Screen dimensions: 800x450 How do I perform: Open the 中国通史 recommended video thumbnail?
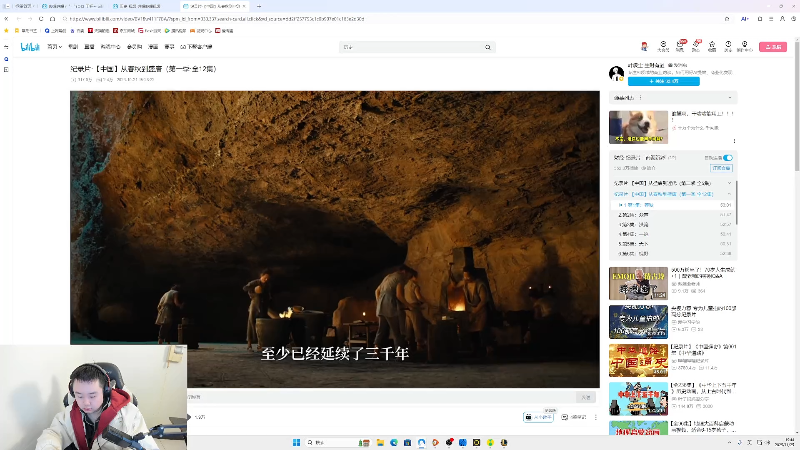(638, 360)
